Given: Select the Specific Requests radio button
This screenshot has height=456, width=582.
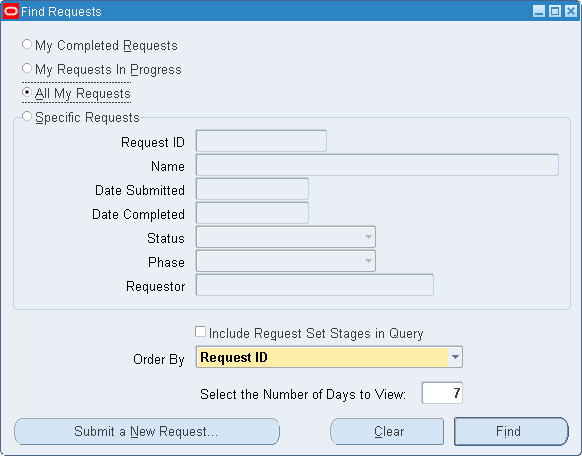Looking at the screenshot, I should click(27, 116).
